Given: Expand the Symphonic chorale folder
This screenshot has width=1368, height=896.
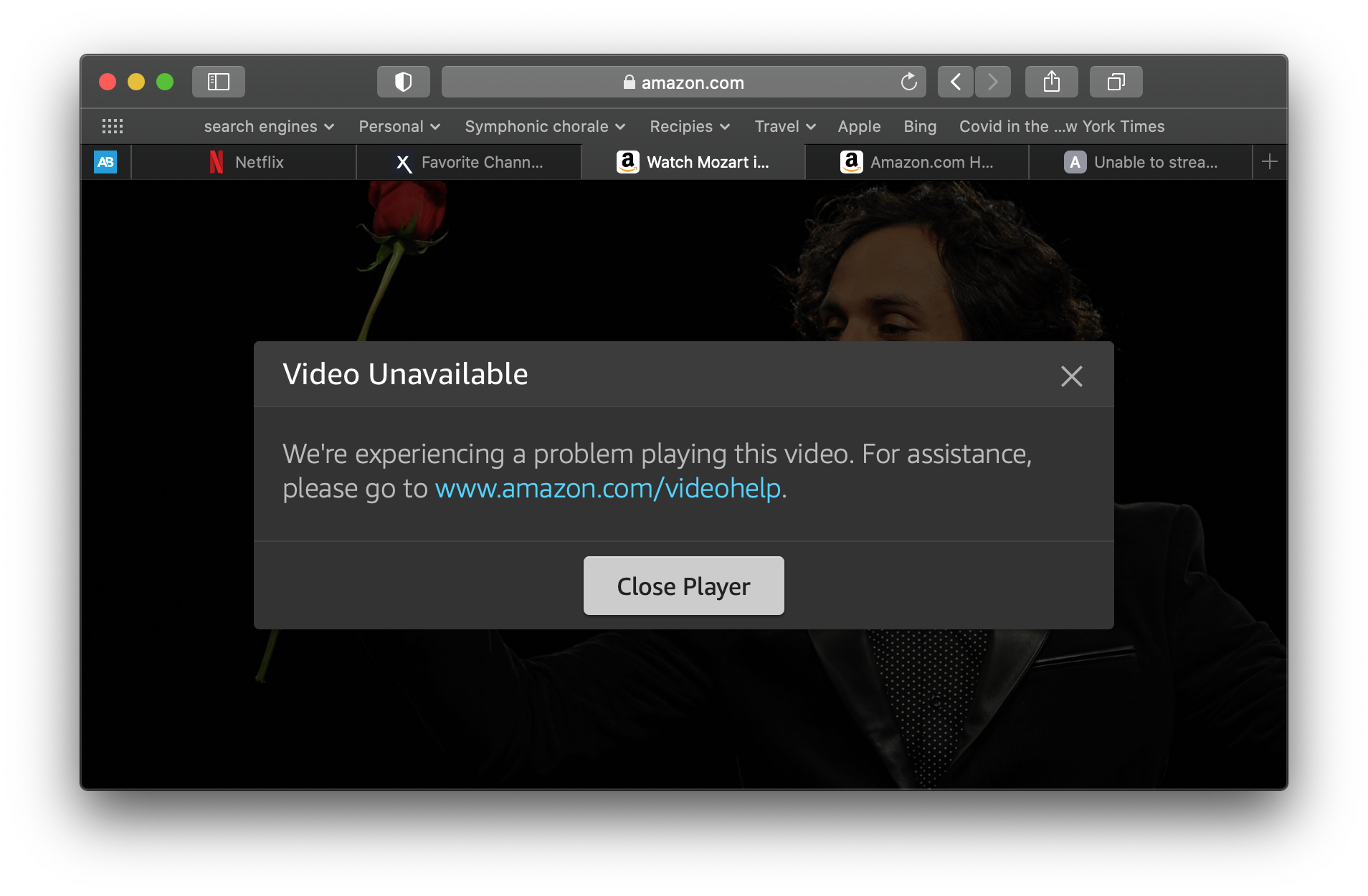Looking at the screenshot, I should 544,126.
